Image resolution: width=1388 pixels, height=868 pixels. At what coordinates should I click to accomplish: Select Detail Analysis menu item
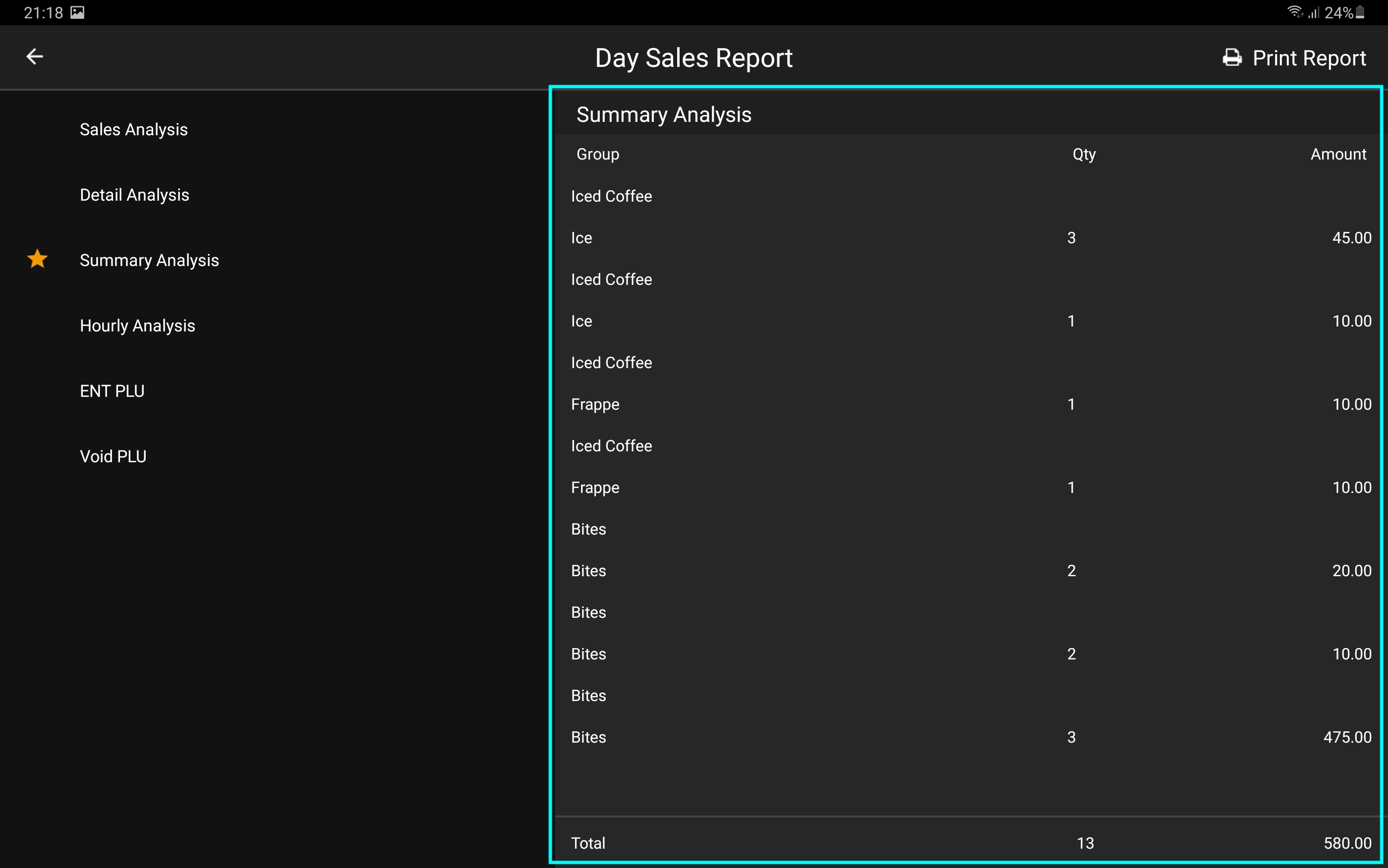[x=134, y=195]
